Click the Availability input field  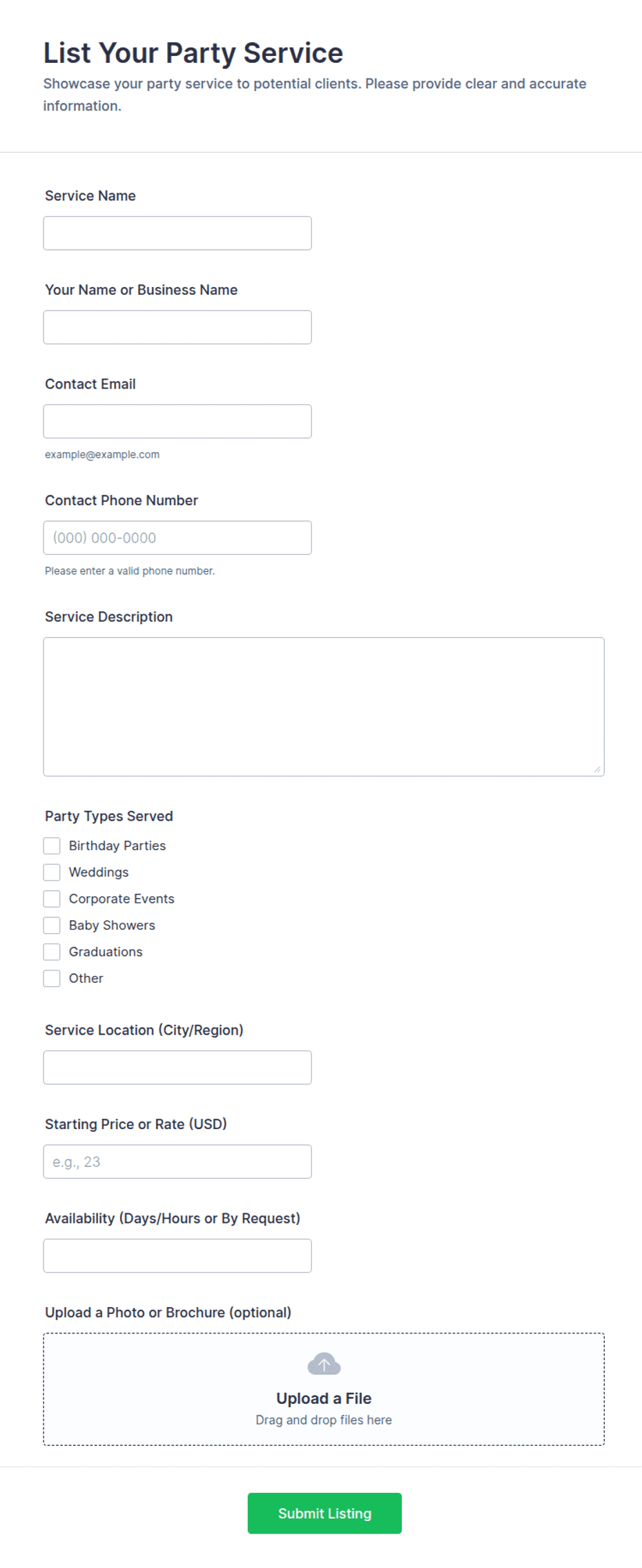(177, 1255)
